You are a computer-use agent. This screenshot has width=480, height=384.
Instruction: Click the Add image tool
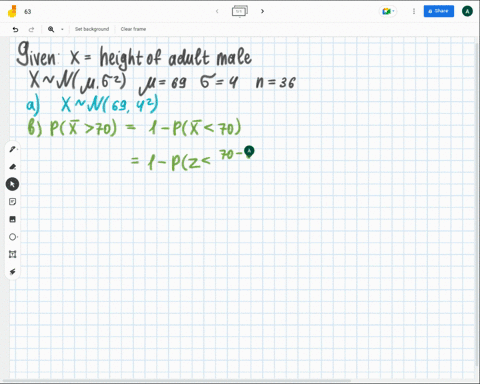(x=13, y=219)
